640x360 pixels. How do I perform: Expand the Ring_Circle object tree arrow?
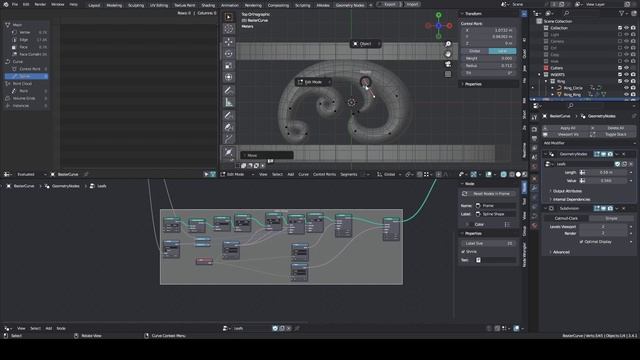click(553, 88)
